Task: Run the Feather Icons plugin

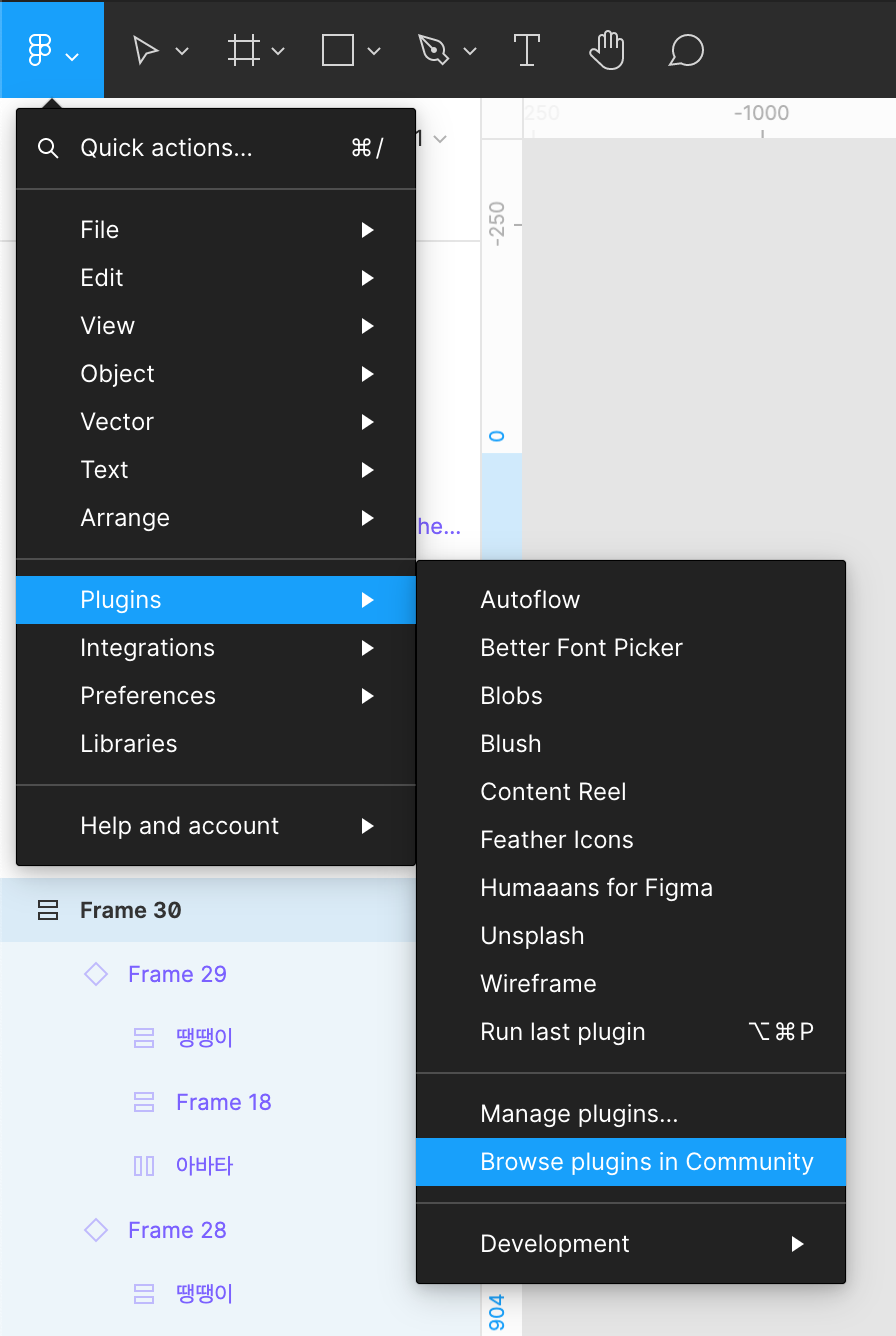Action: coord(631,840)
